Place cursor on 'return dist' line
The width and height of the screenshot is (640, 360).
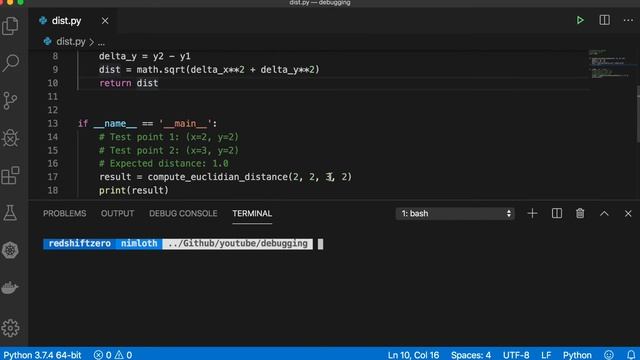pos(129,83)
